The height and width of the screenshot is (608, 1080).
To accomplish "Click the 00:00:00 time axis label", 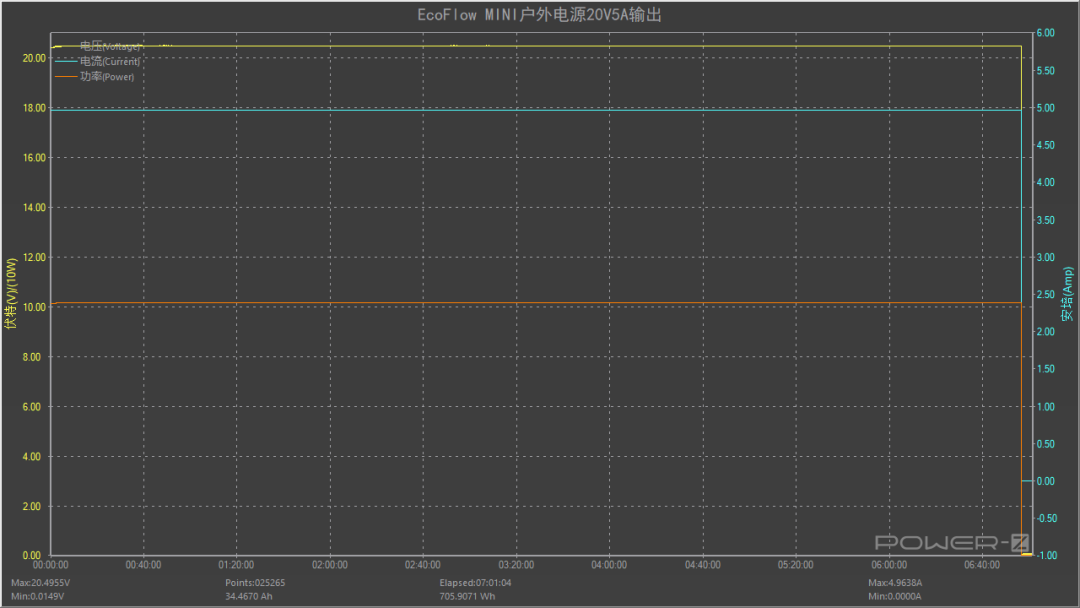I will click(50, 565).
